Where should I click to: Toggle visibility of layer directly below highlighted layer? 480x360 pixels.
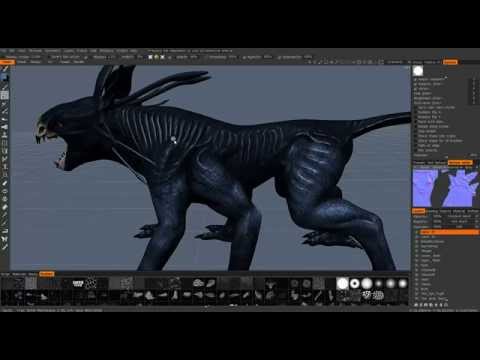pos(416,237)
